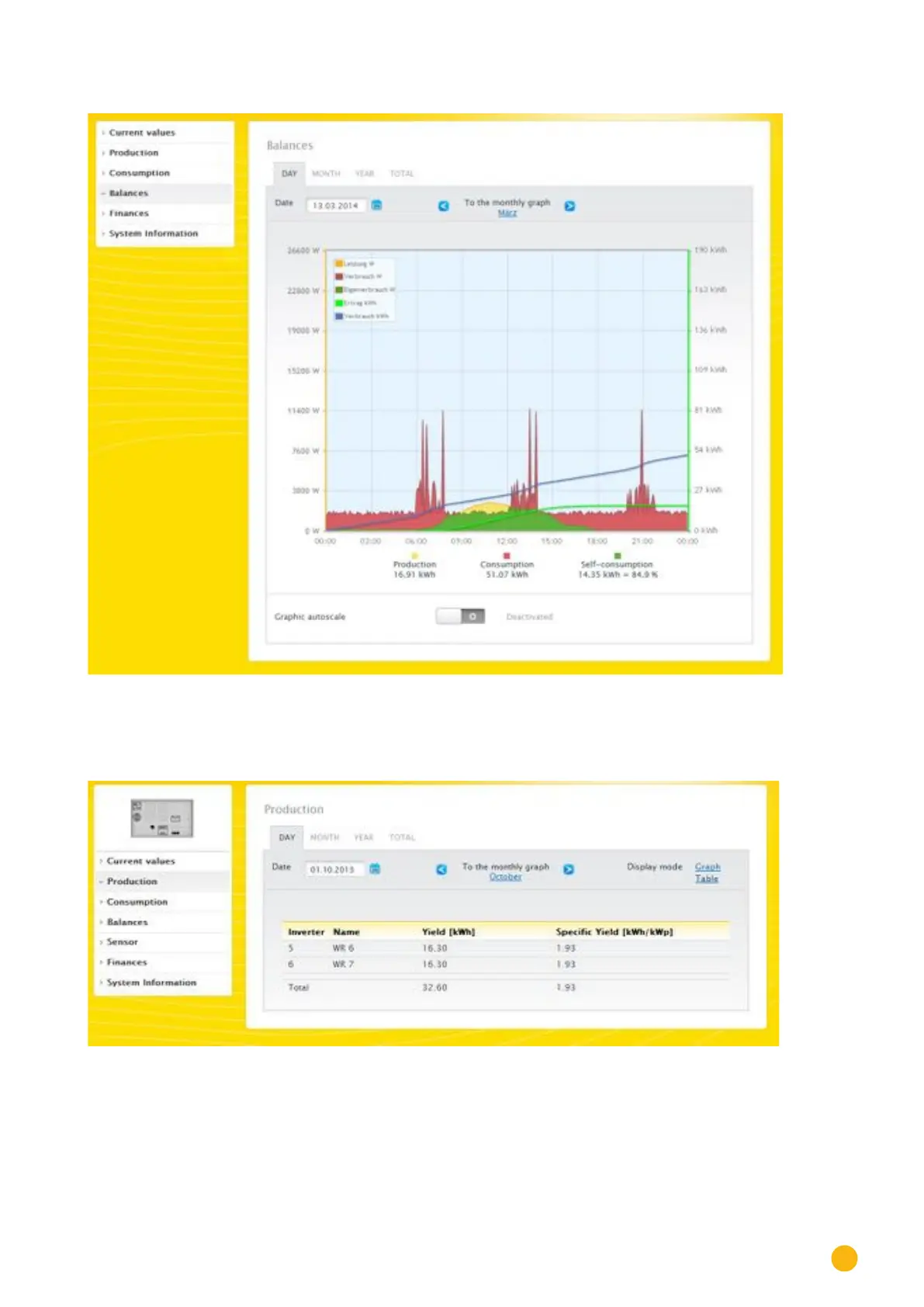Open date calendar picker on Production page
The height and width of the screenshot is (1307, 924).
pos(375,868)
